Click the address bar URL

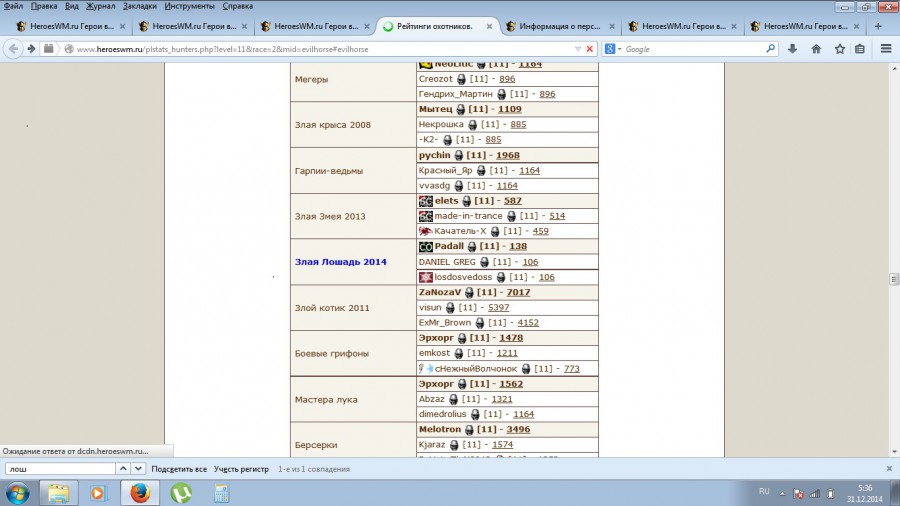223,49
